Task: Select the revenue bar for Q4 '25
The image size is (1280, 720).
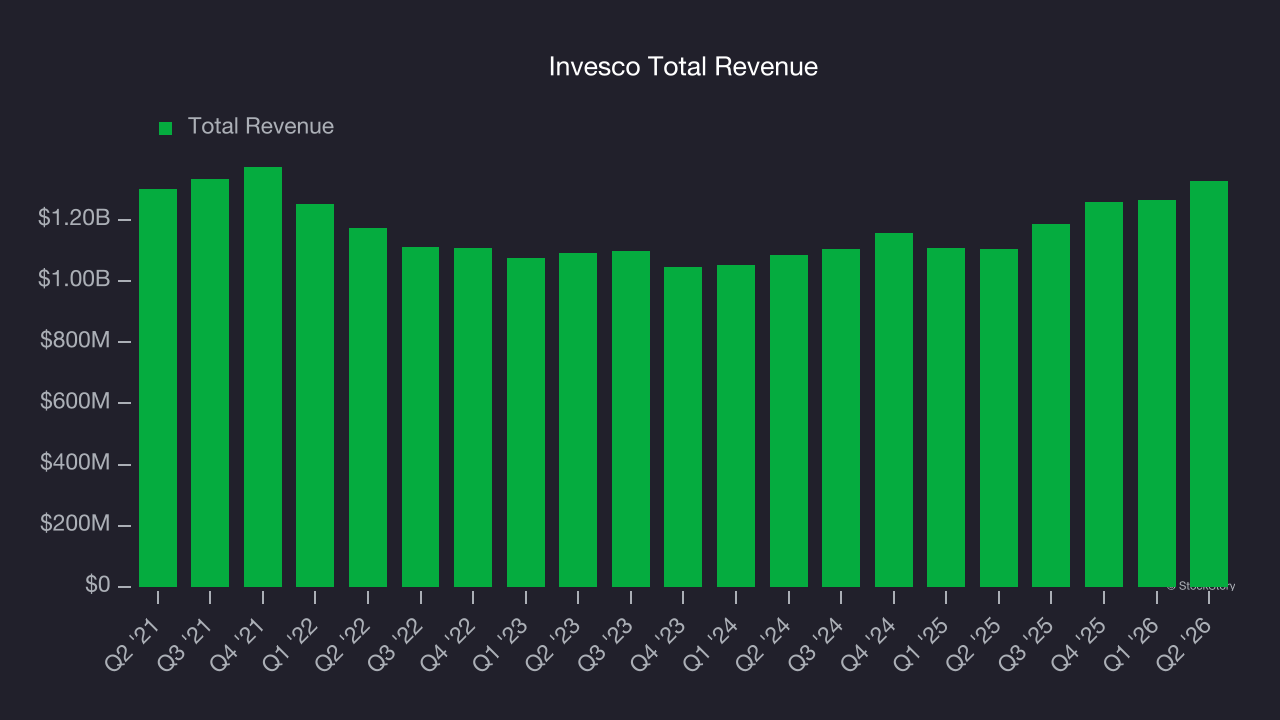Action: click(1104, 395)
